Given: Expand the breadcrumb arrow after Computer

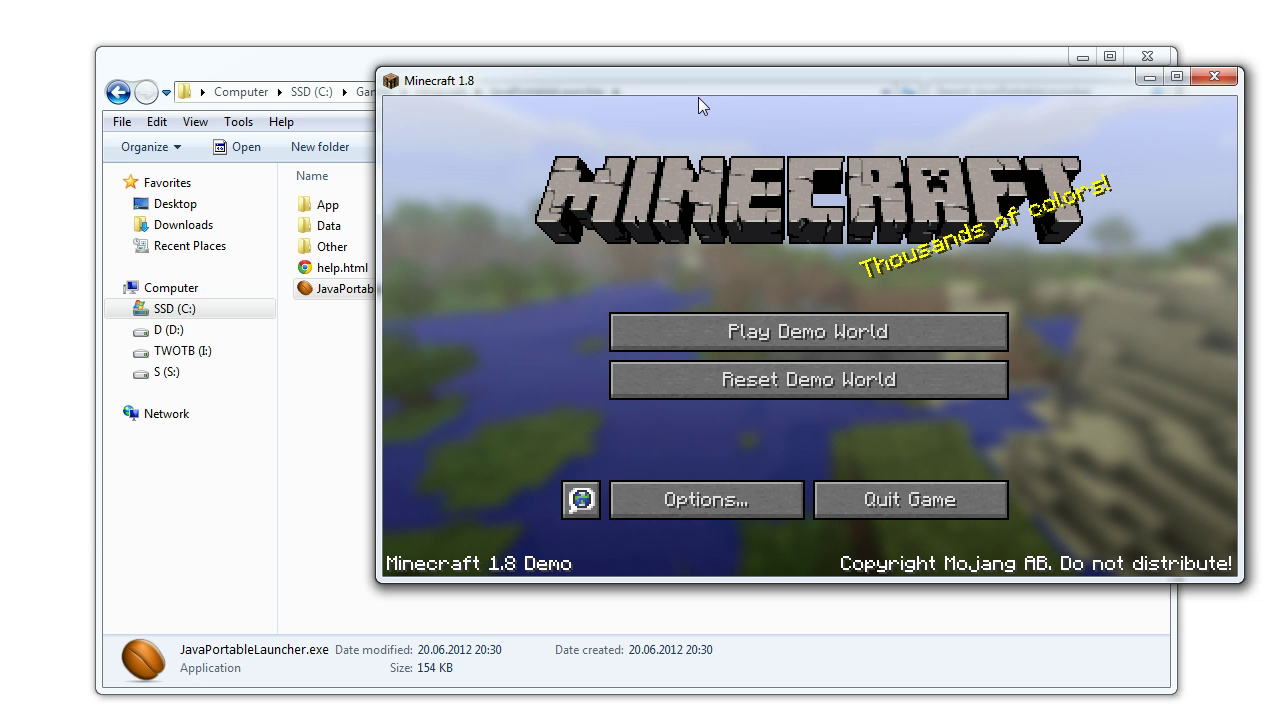Looking at the screenshot, I should coord(279,92).
